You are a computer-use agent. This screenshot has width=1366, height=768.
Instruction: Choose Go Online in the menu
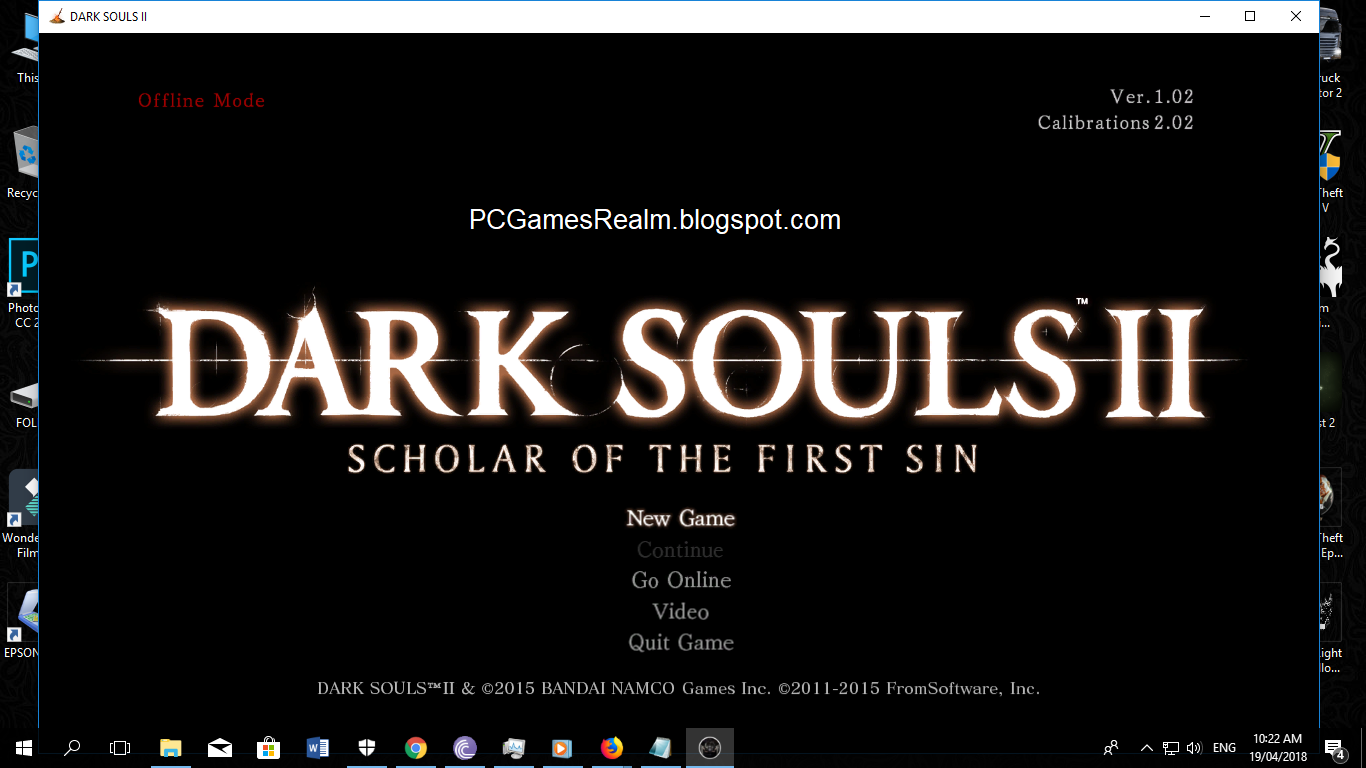coord(681,580)
